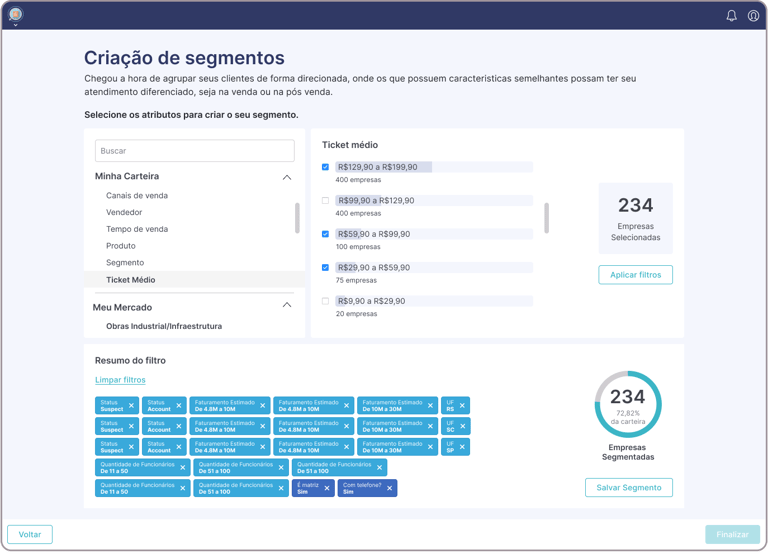Focus the Buscar search field

point(195,151)
